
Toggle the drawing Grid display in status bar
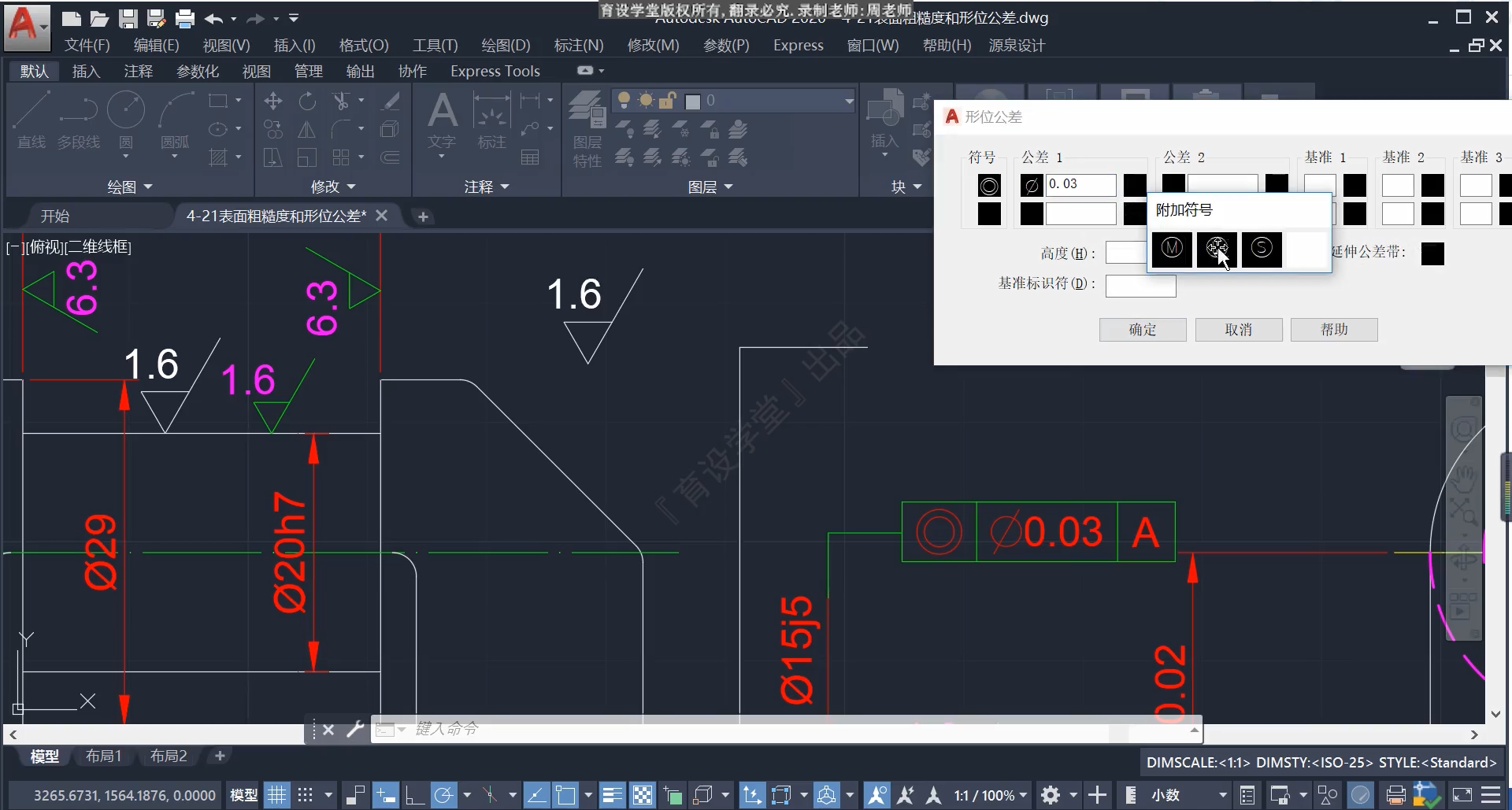point(276,795)
